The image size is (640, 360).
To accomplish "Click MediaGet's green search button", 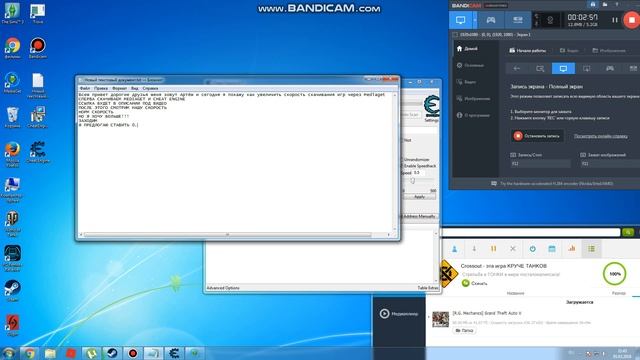I will [628, 232].
